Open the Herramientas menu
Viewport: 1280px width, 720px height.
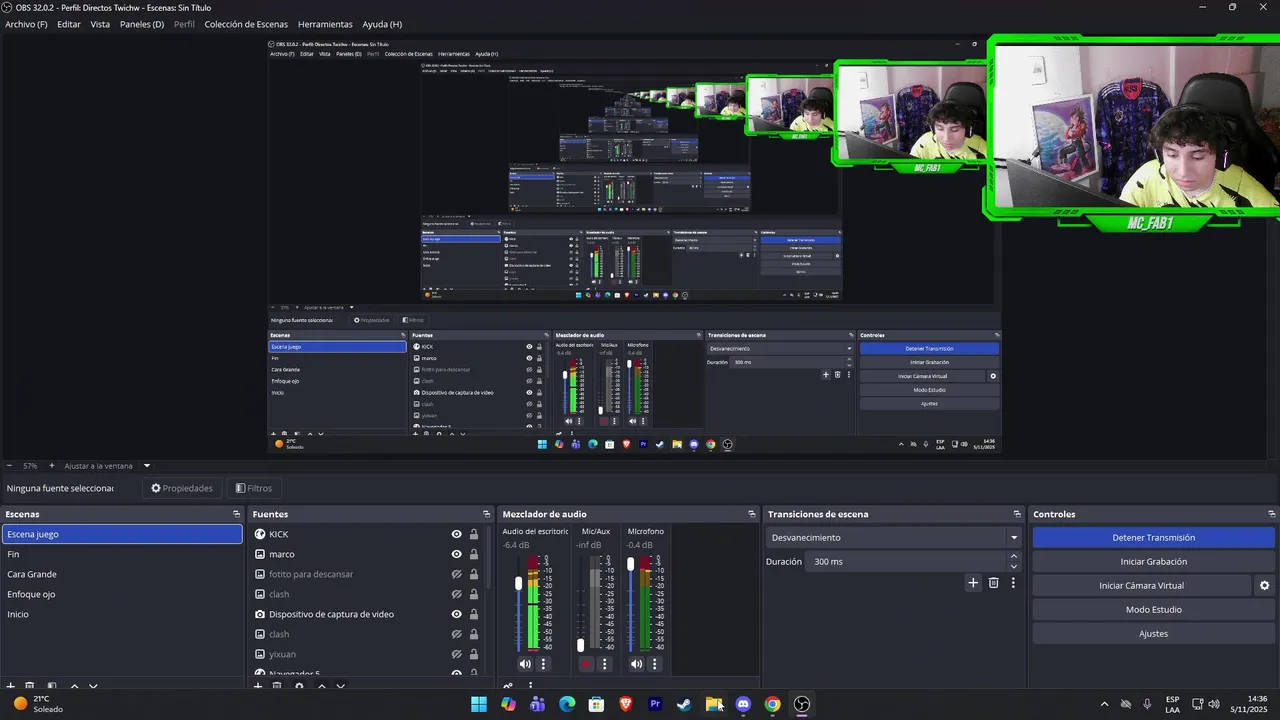[x=325, y=24]
